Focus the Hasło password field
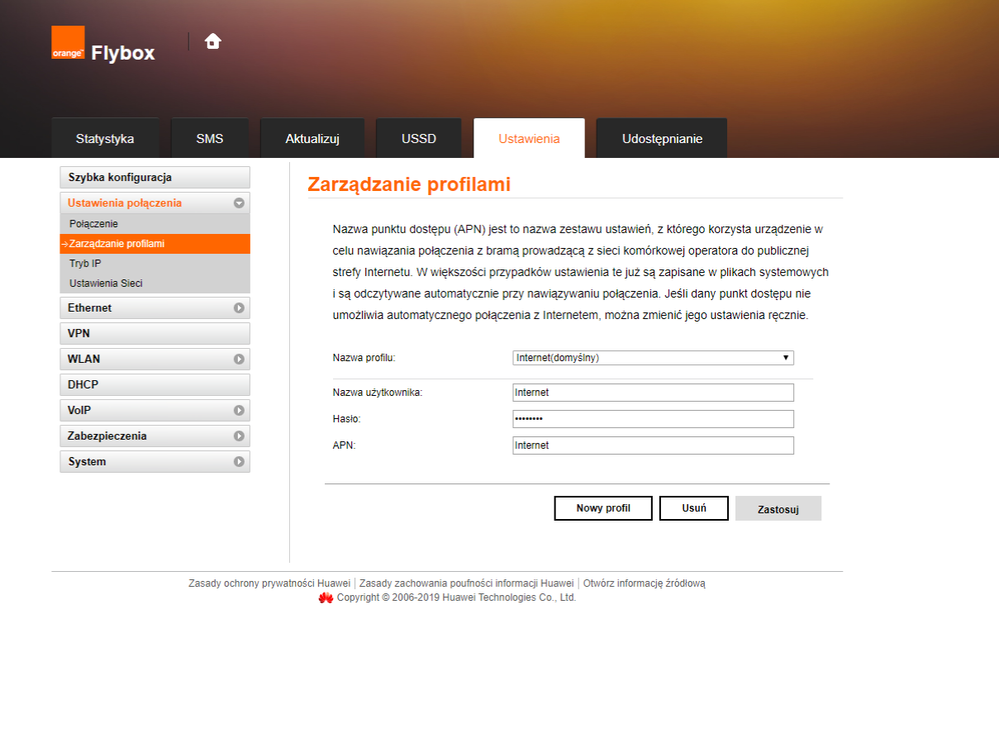999x748 pixels. [653, 419]
